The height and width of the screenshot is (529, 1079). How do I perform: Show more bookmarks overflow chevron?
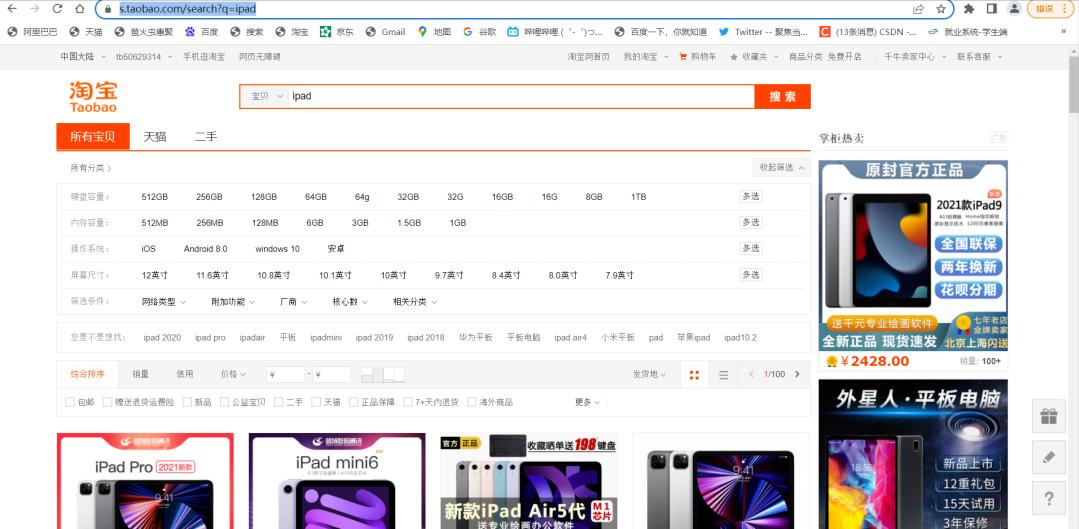tap(1064, 32)
